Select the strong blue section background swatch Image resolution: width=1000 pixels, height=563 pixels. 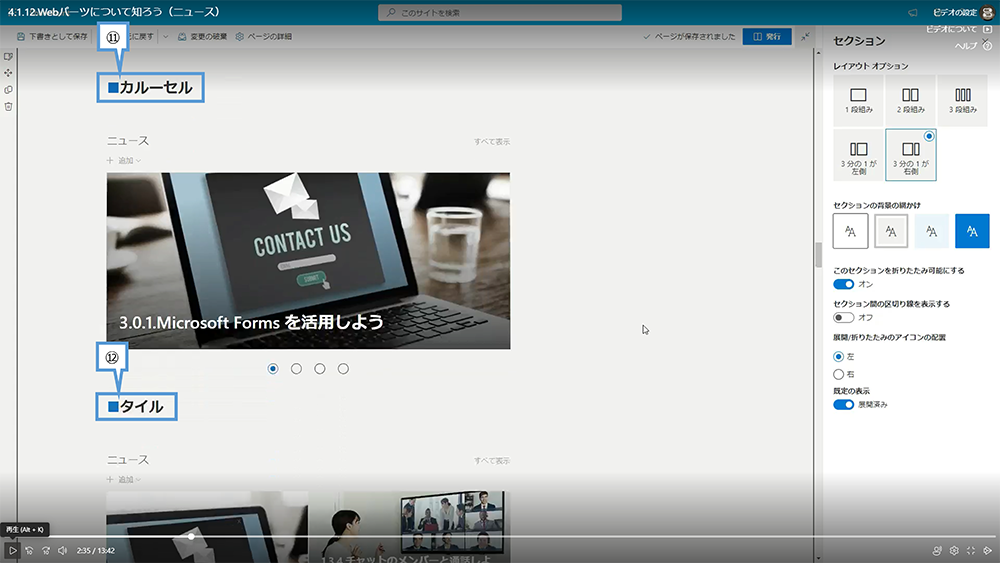(x=972, y=231)
